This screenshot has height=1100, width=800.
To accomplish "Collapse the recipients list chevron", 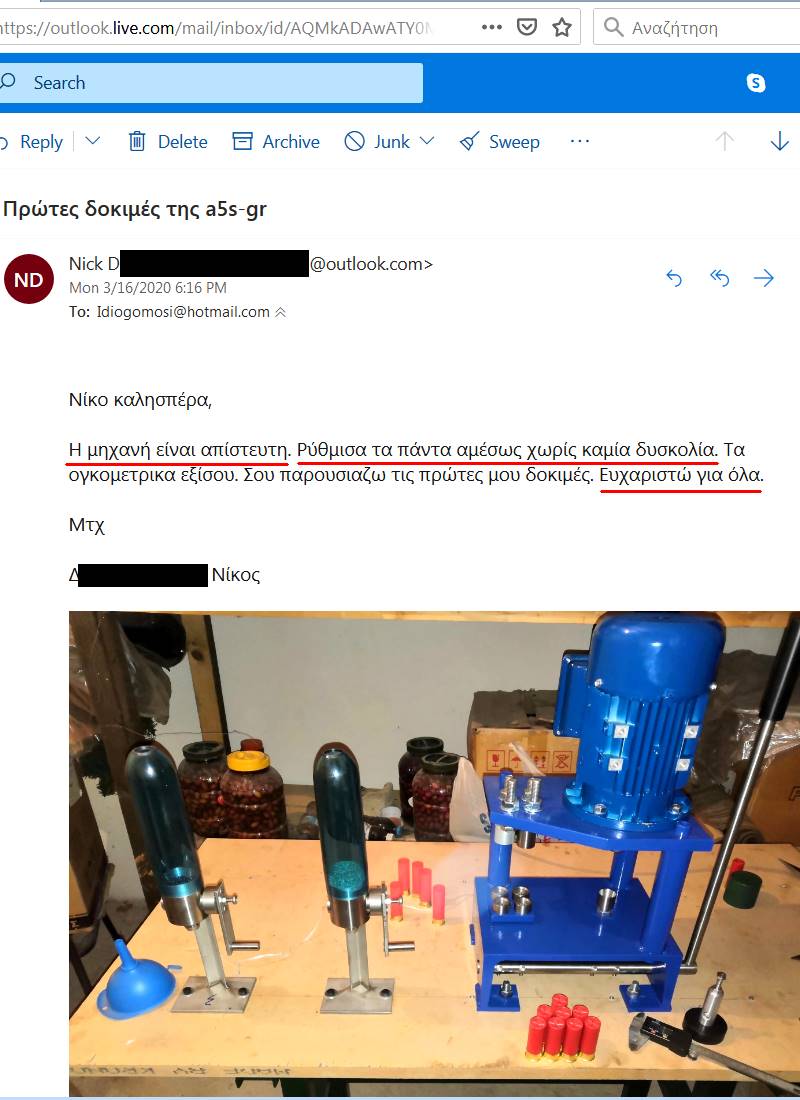I will coord(280,312).
